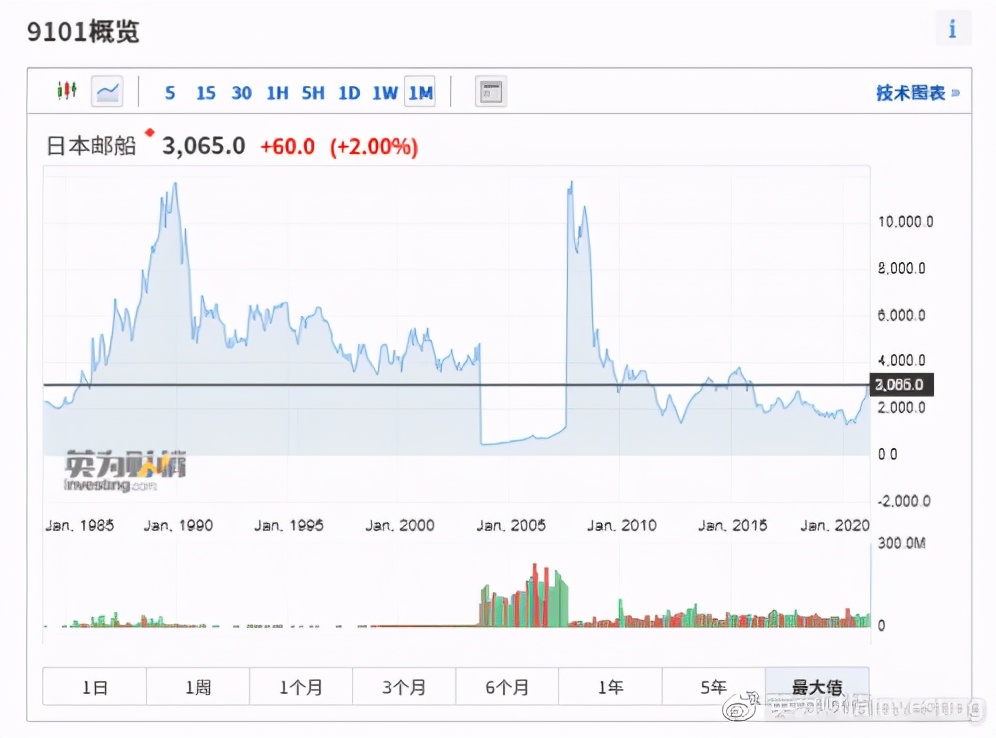996x738 pixels.
Task: Show the 1日 time range
Action: point(95,687)
